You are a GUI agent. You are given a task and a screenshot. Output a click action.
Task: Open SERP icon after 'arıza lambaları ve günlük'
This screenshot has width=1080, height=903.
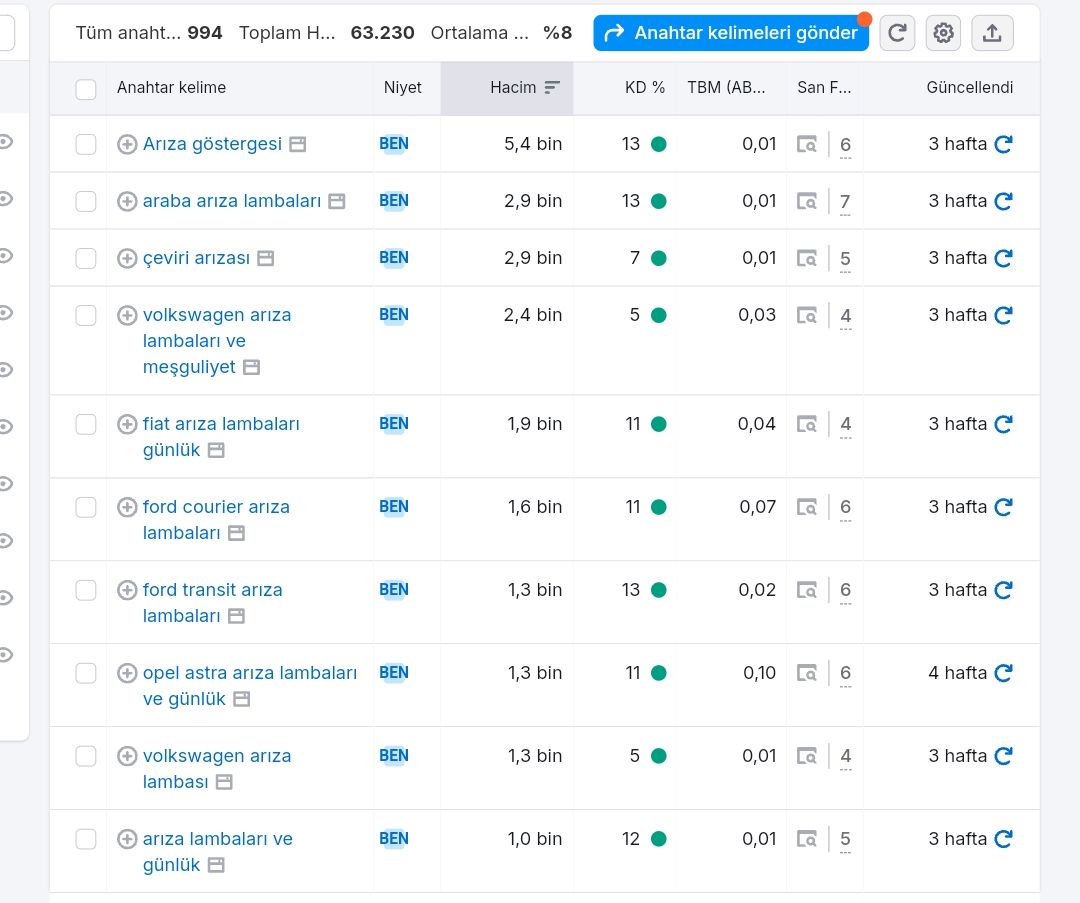pyautogui.click(x=216, y=865)
